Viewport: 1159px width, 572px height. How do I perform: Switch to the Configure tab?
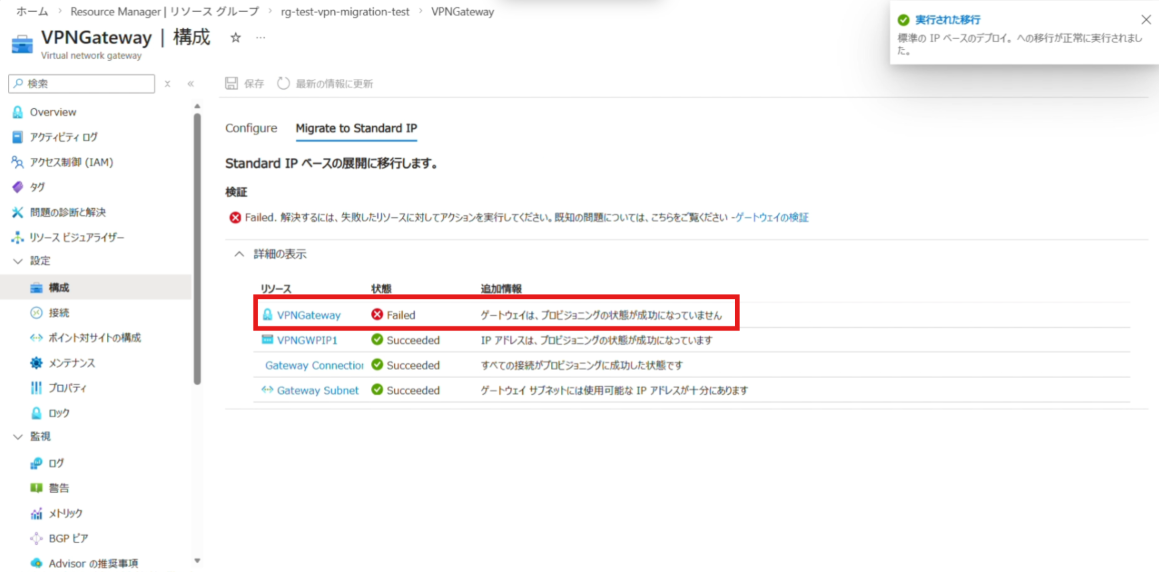pos(251,129)
